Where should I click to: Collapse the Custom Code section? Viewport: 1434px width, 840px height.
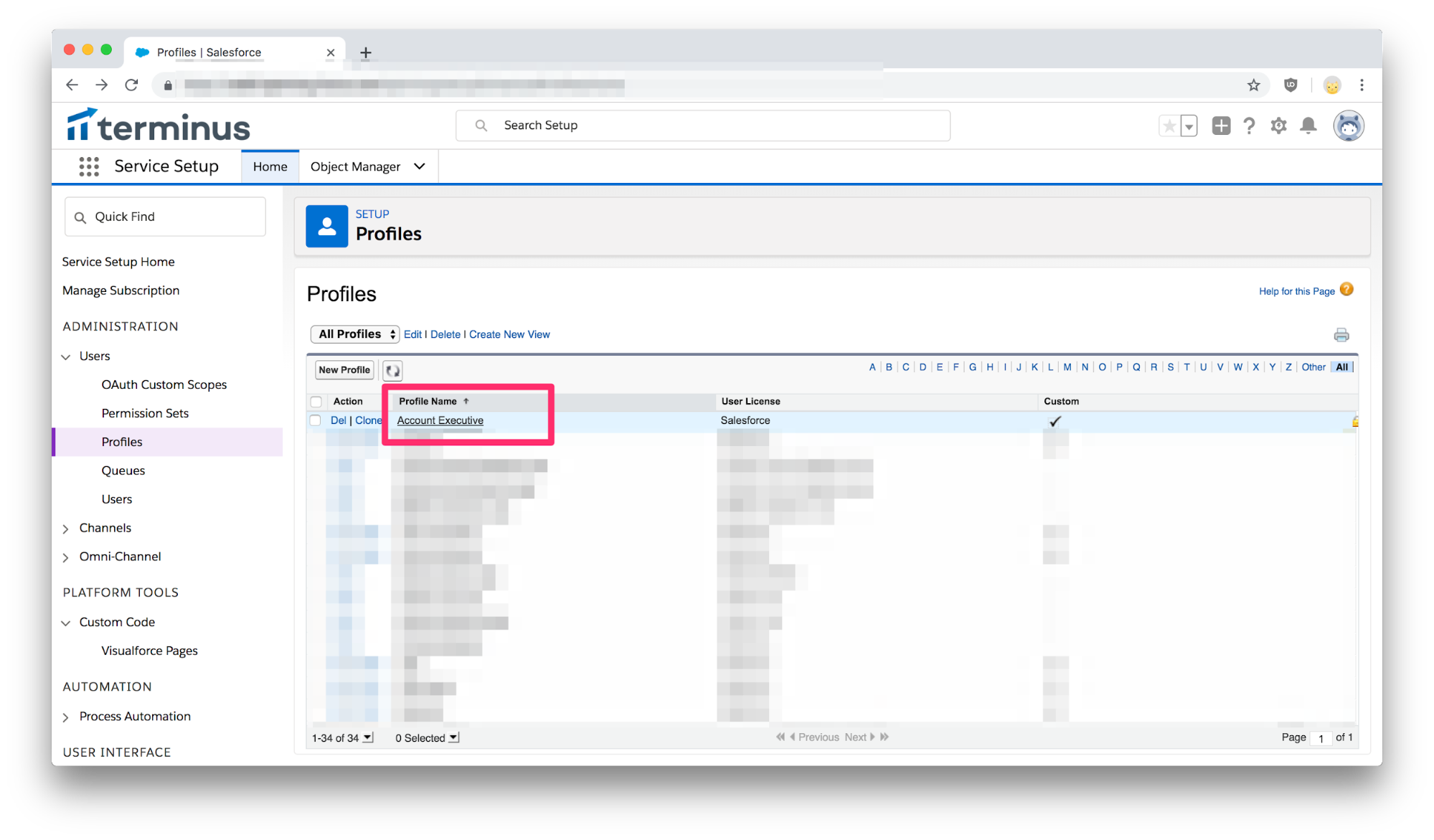pyautogui.click(x=66, y=623)
